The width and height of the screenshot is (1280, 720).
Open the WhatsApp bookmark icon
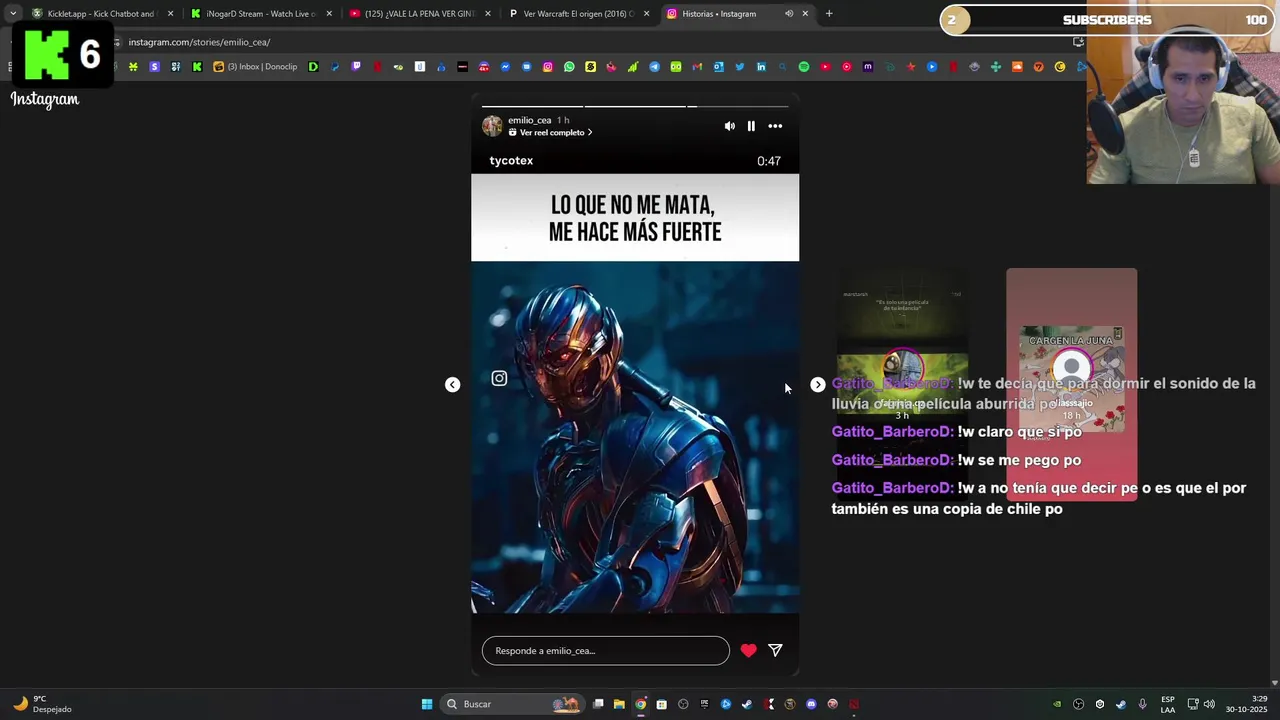coord(569,67)
